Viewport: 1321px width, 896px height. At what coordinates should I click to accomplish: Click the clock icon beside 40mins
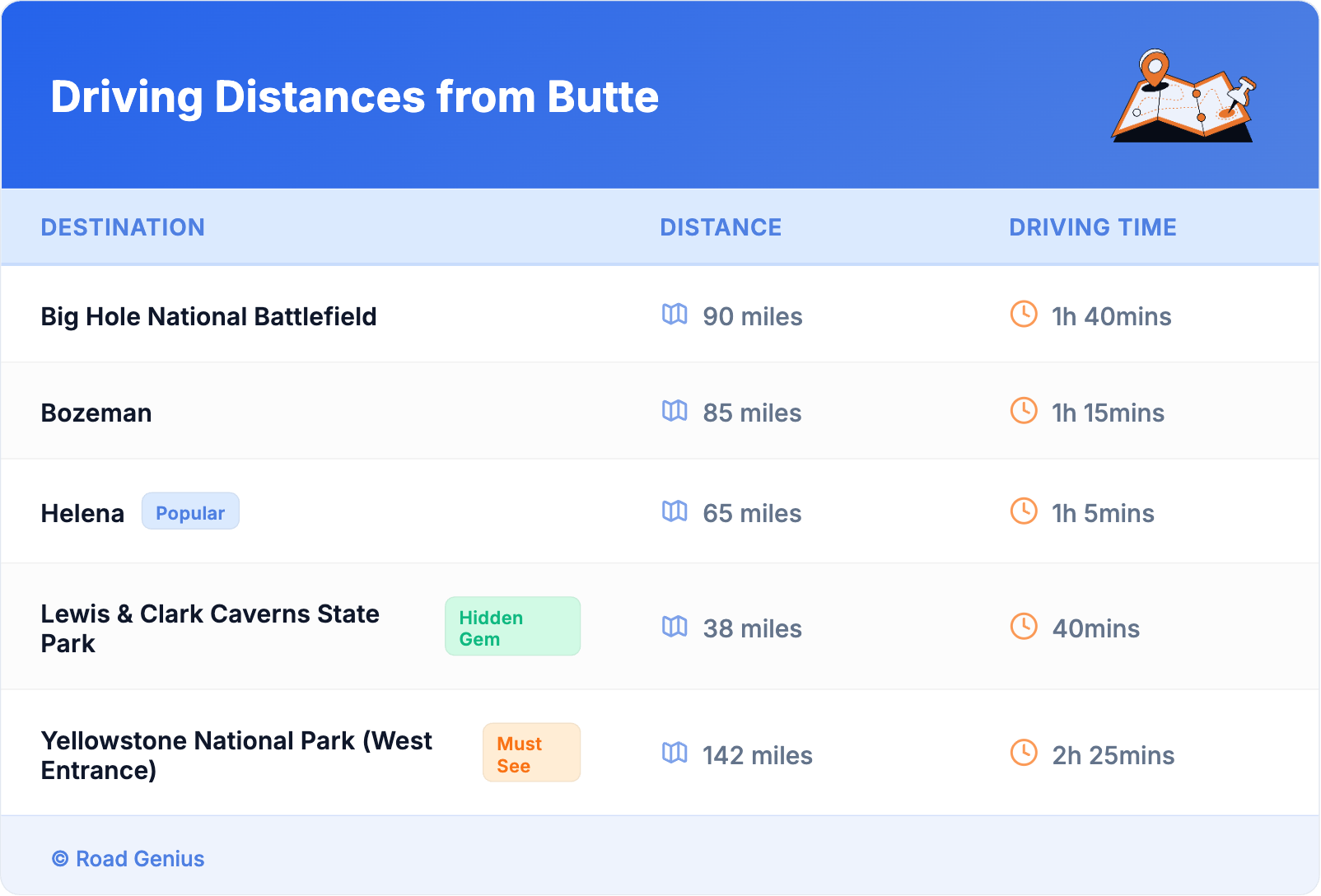click(1024, 627)
